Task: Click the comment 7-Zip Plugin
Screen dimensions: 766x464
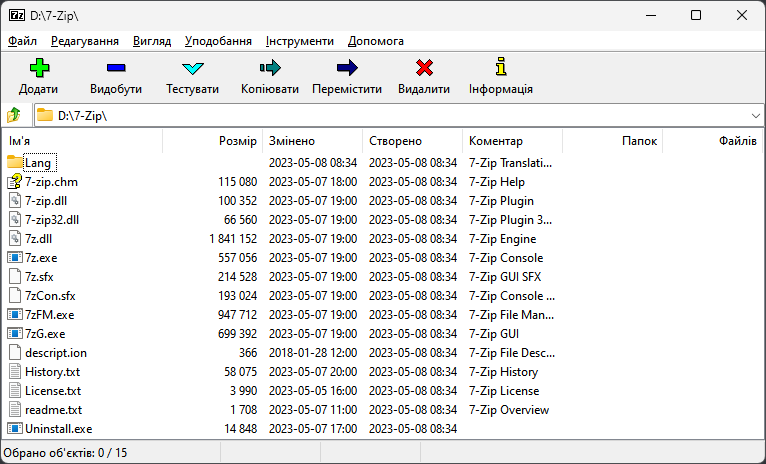Action: pos(501,201)
